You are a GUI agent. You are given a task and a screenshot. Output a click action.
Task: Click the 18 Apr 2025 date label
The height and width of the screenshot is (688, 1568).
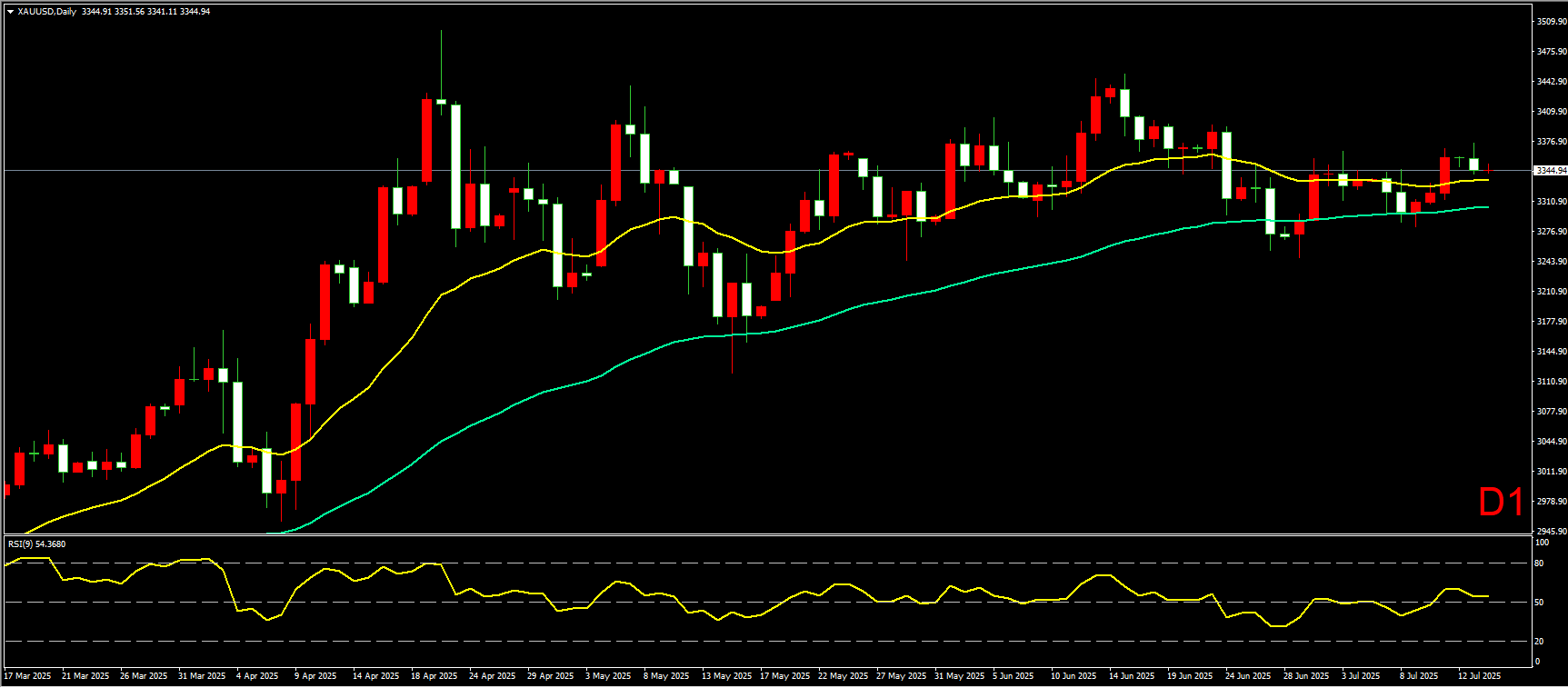434,676
